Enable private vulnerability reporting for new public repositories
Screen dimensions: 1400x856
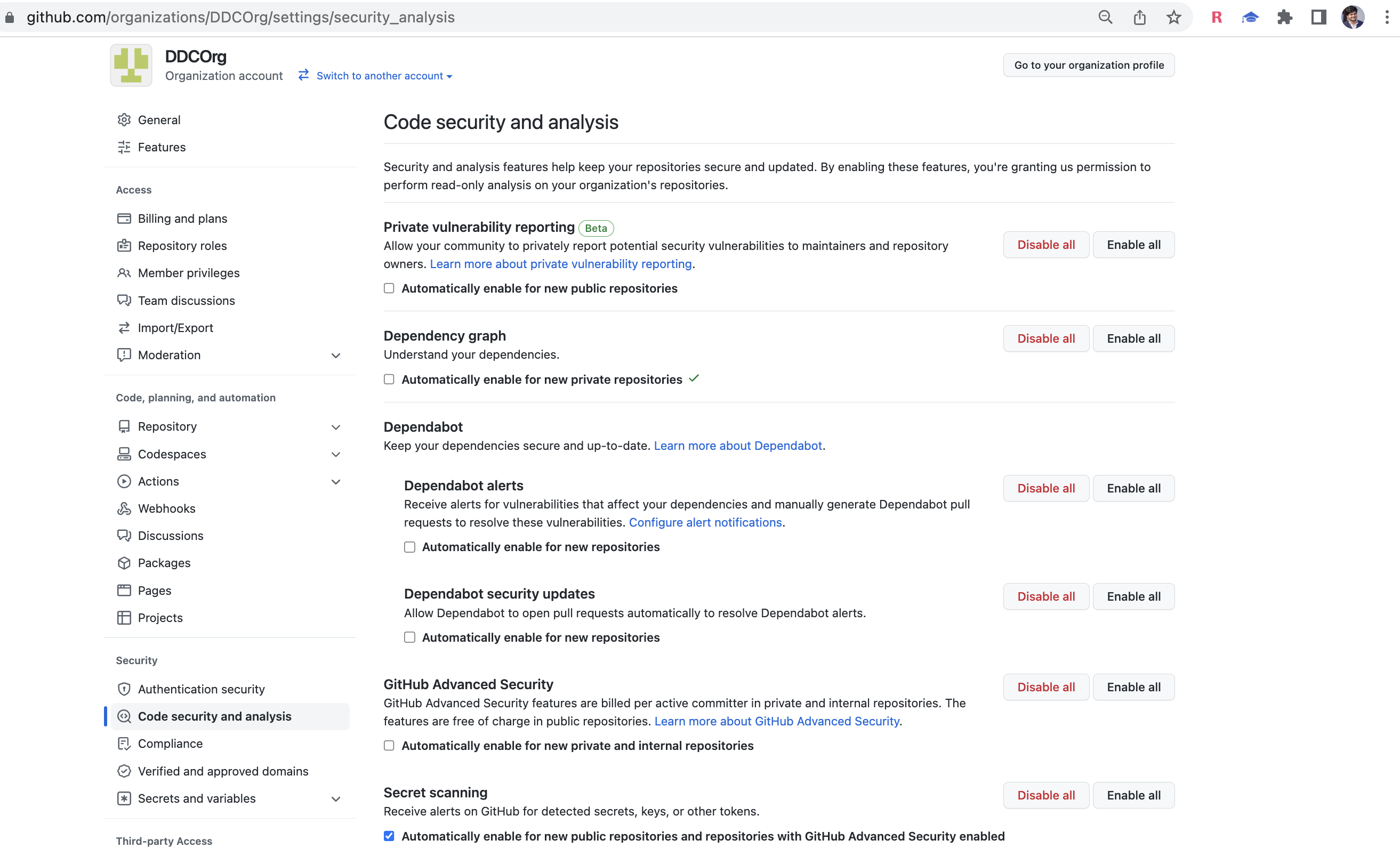coord(389,288)
